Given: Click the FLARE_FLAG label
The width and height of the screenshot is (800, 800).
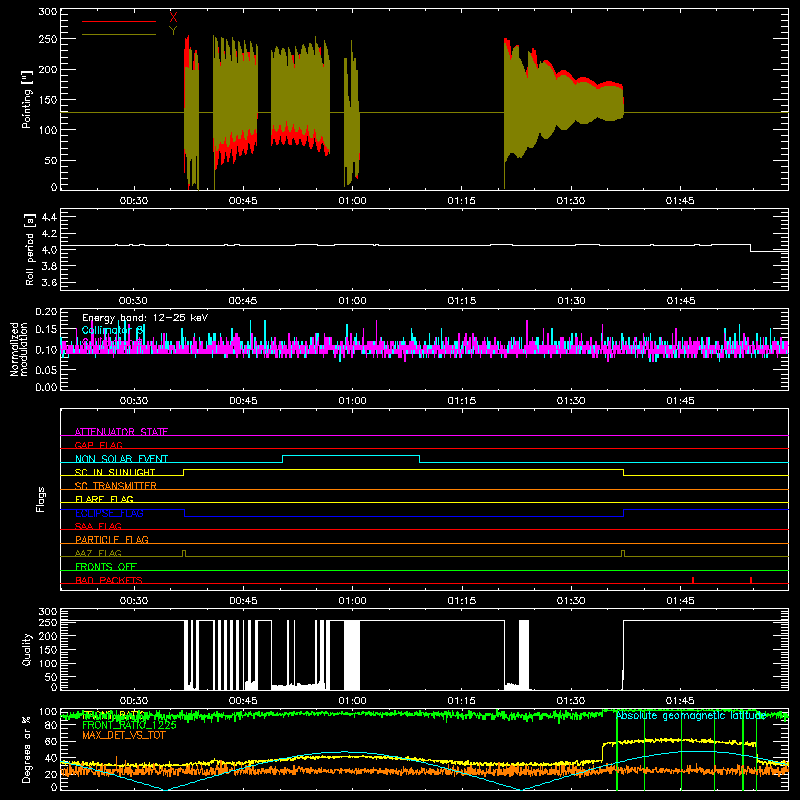Looking at the screenshot, I should (x=104, y=499).
